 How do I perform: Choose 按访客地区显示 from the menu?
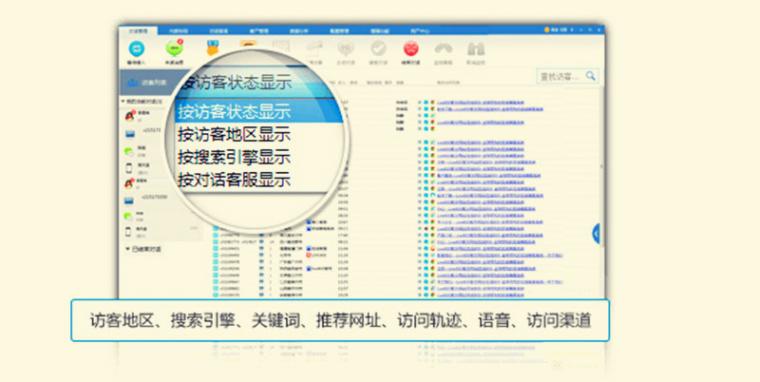235,134
